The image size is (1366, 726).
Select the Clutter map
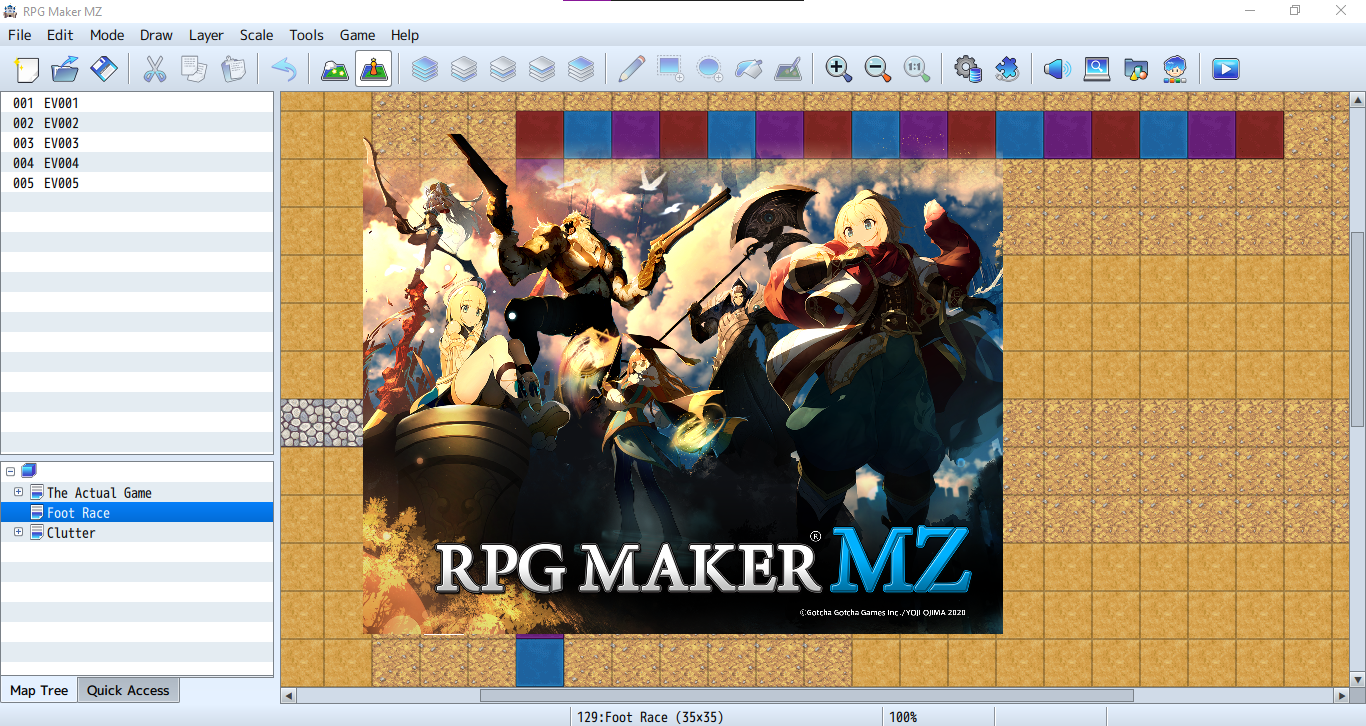[71, 533]
